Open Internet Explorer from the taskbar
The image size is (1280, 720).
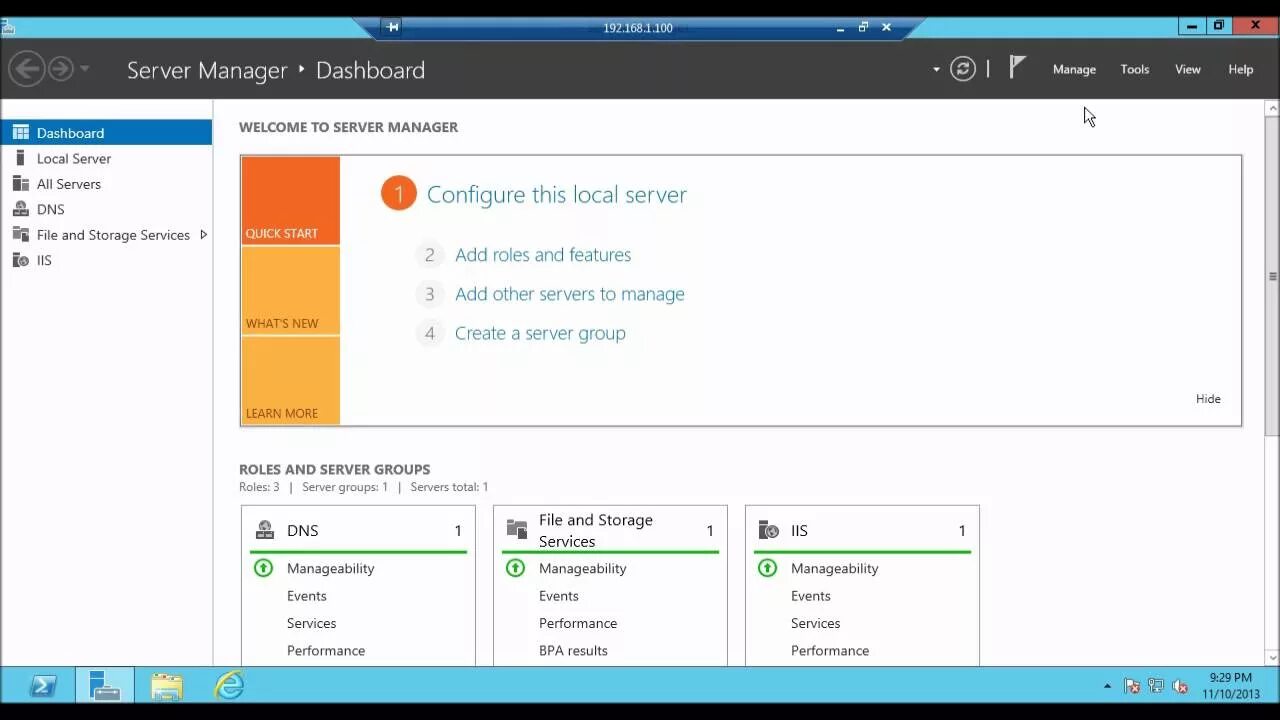click(229, 686)
